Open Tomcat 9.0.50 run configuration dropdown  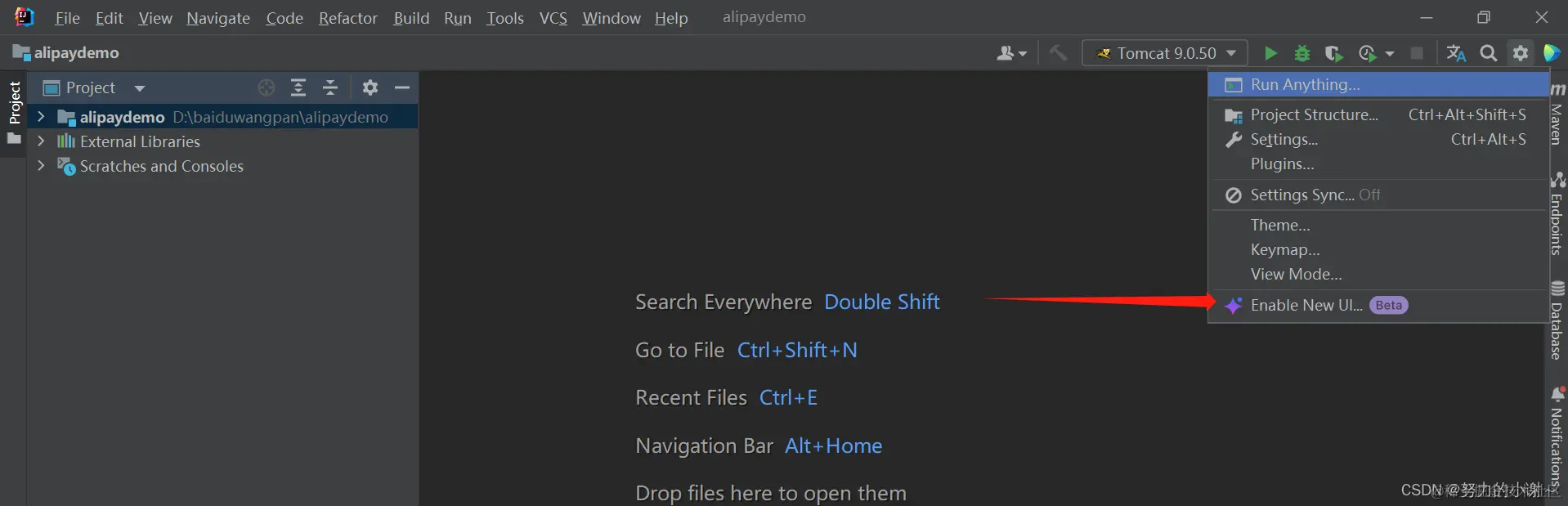tap(1165, 53)
